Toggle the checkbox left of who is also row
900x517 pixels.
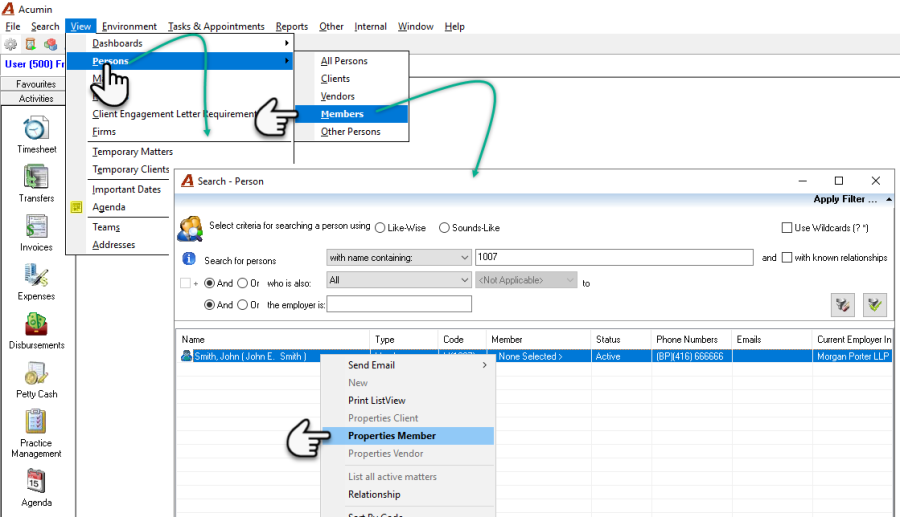pos(185,283)
